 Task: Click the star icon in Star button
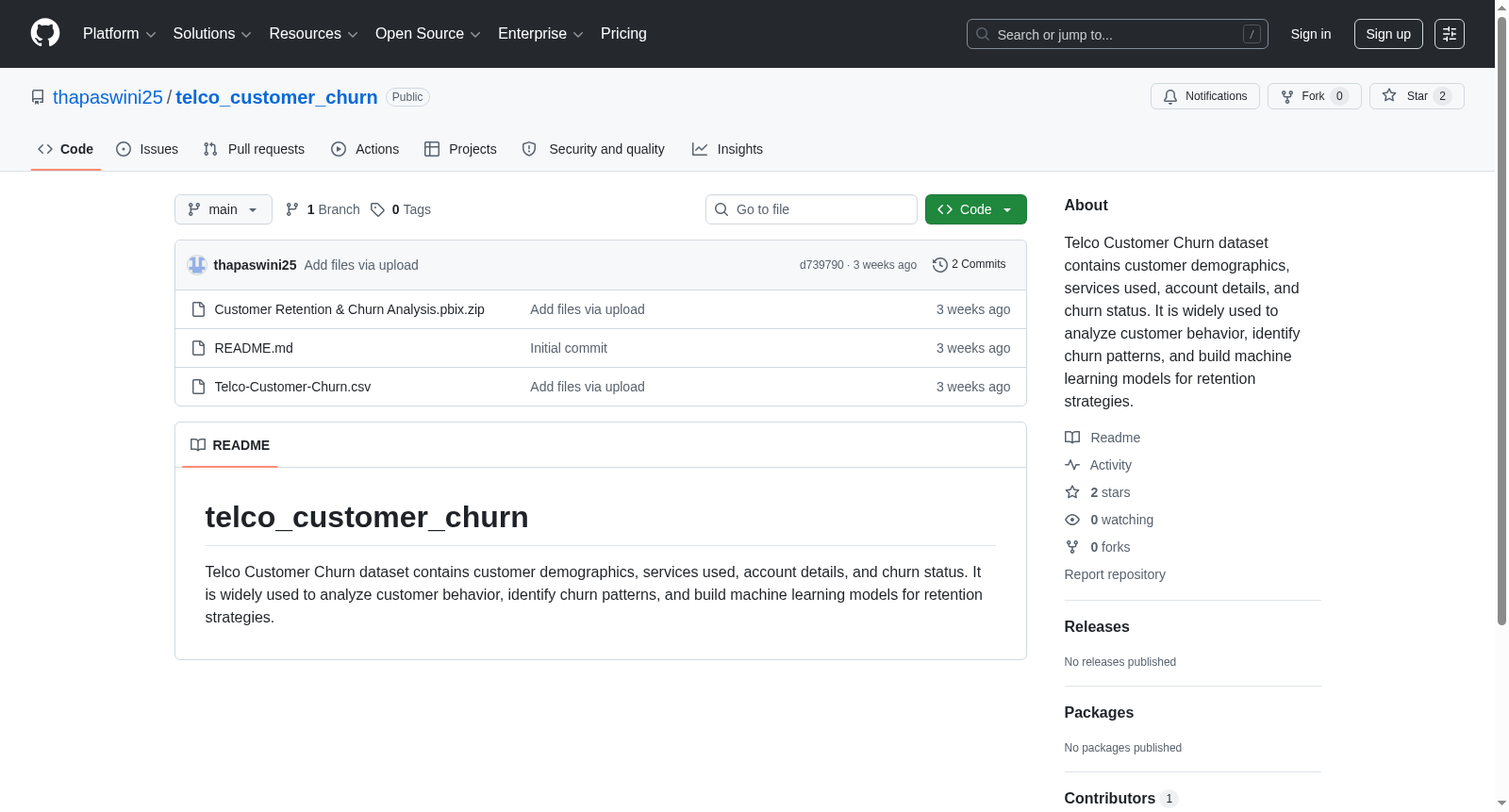coord(1389,95)
